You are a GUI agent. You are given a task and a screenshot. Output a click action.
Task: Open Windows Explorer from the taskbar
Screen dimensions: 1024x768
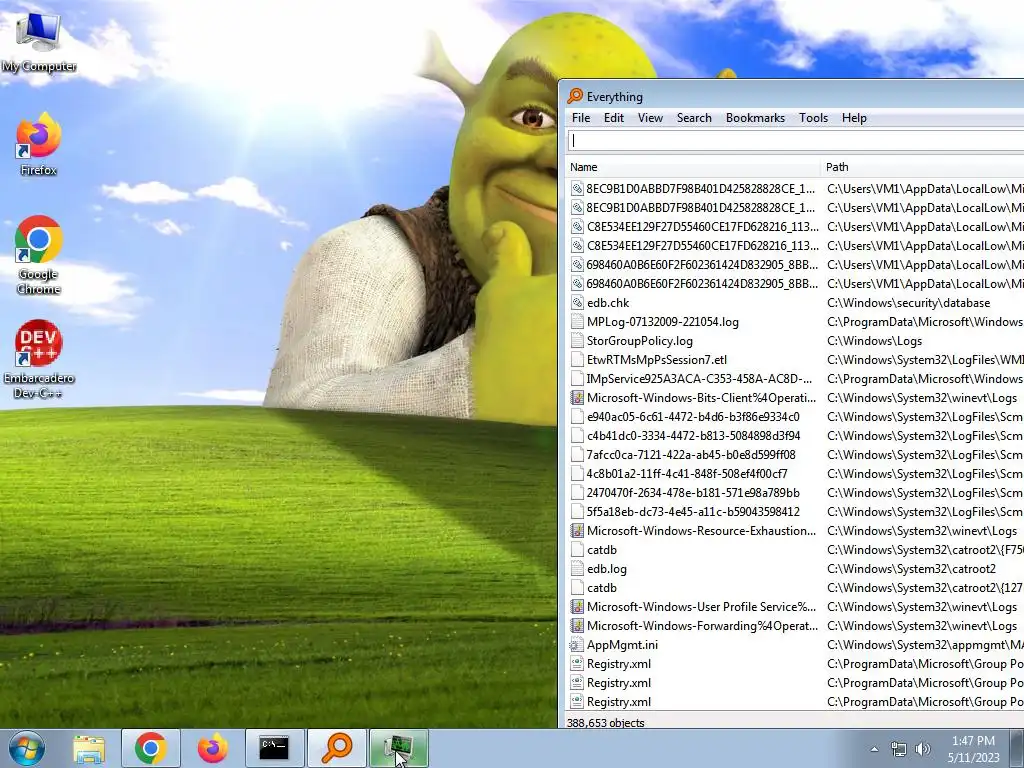coord(89,748)
